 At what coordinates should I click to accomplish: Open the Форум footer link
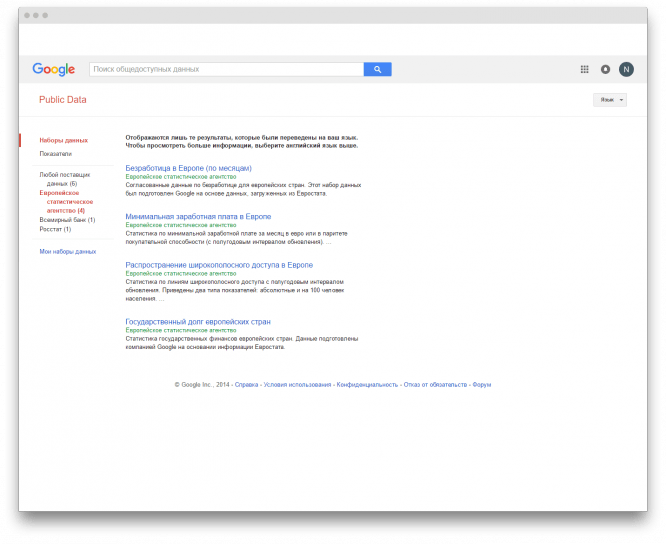482,385
